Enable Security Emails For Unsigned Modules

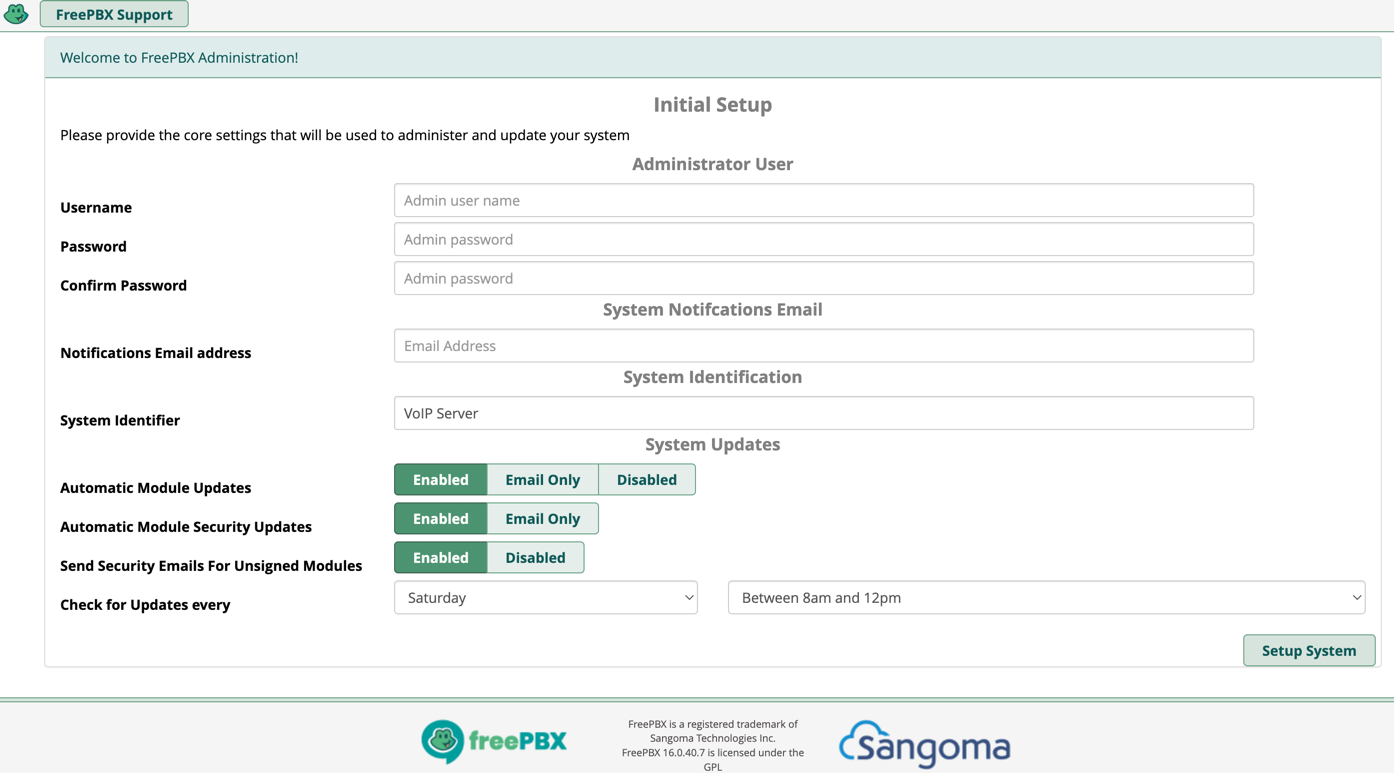point(441,558)
